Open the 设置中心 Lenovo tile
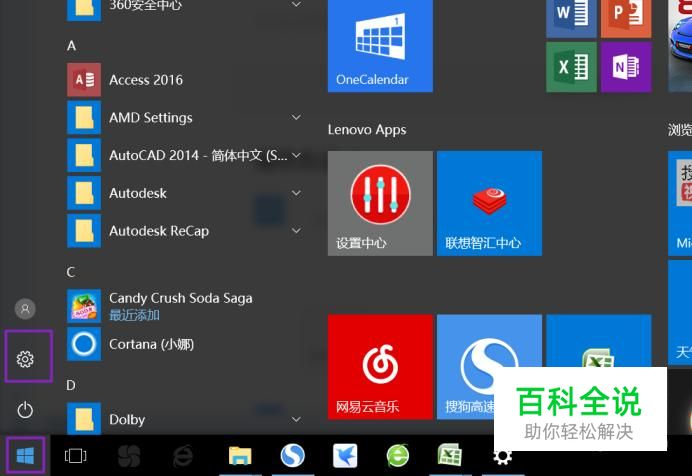The width and height of the screenshot is (692, 476). [380, 203]
